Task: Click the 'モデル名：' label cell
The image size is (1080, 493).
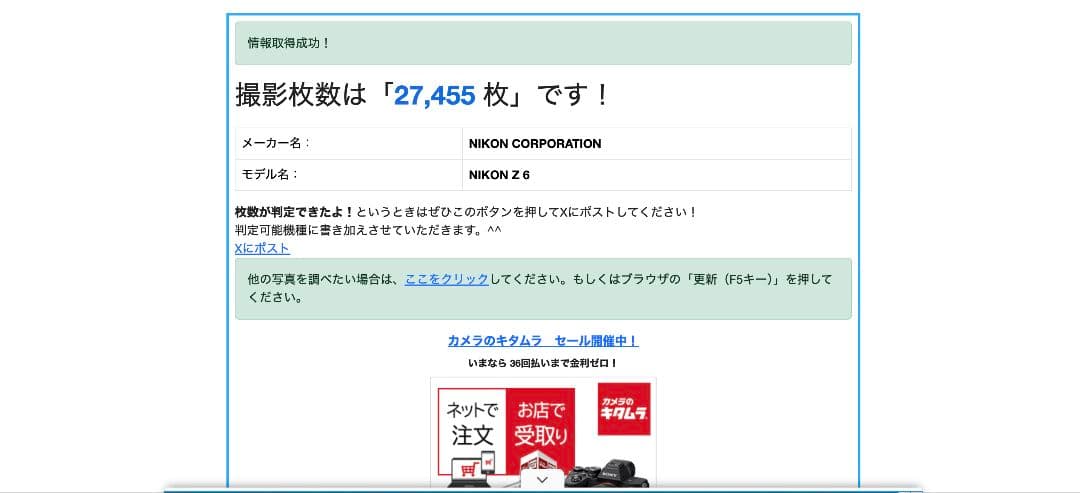Action: (349, 175)
